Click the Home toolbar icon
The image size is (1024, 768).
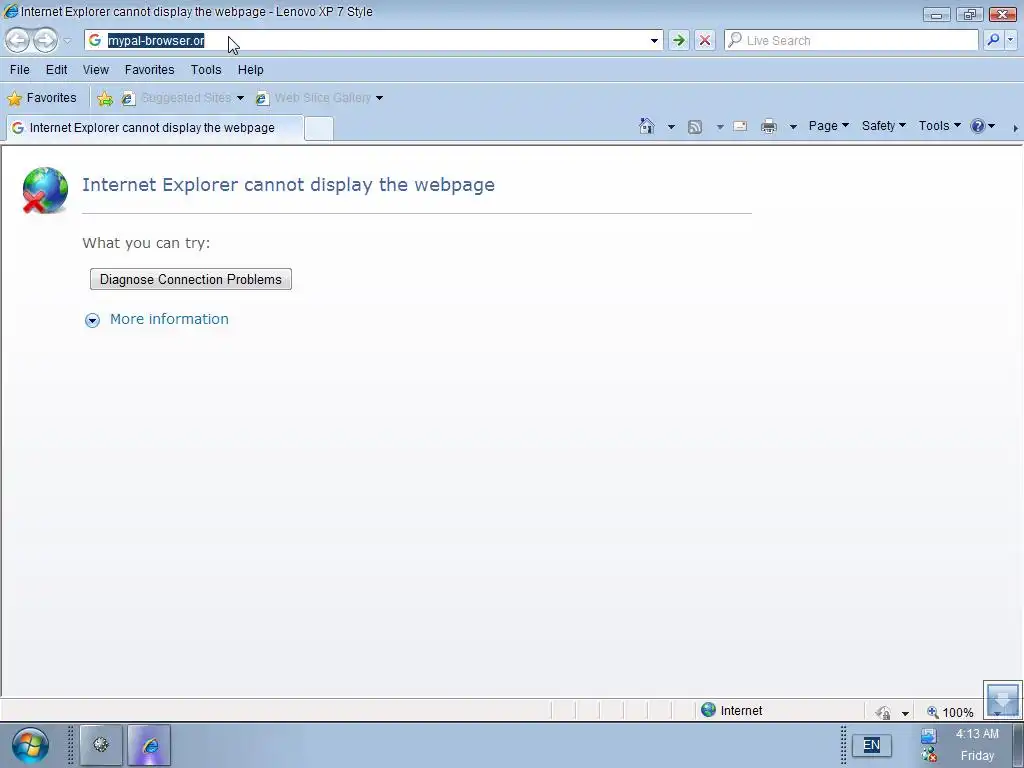647,126
